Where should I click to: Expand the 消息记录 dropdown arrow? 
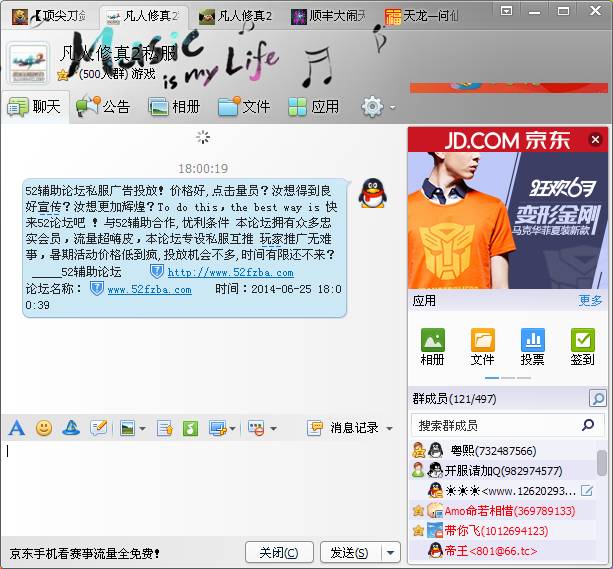pos(389,429)
